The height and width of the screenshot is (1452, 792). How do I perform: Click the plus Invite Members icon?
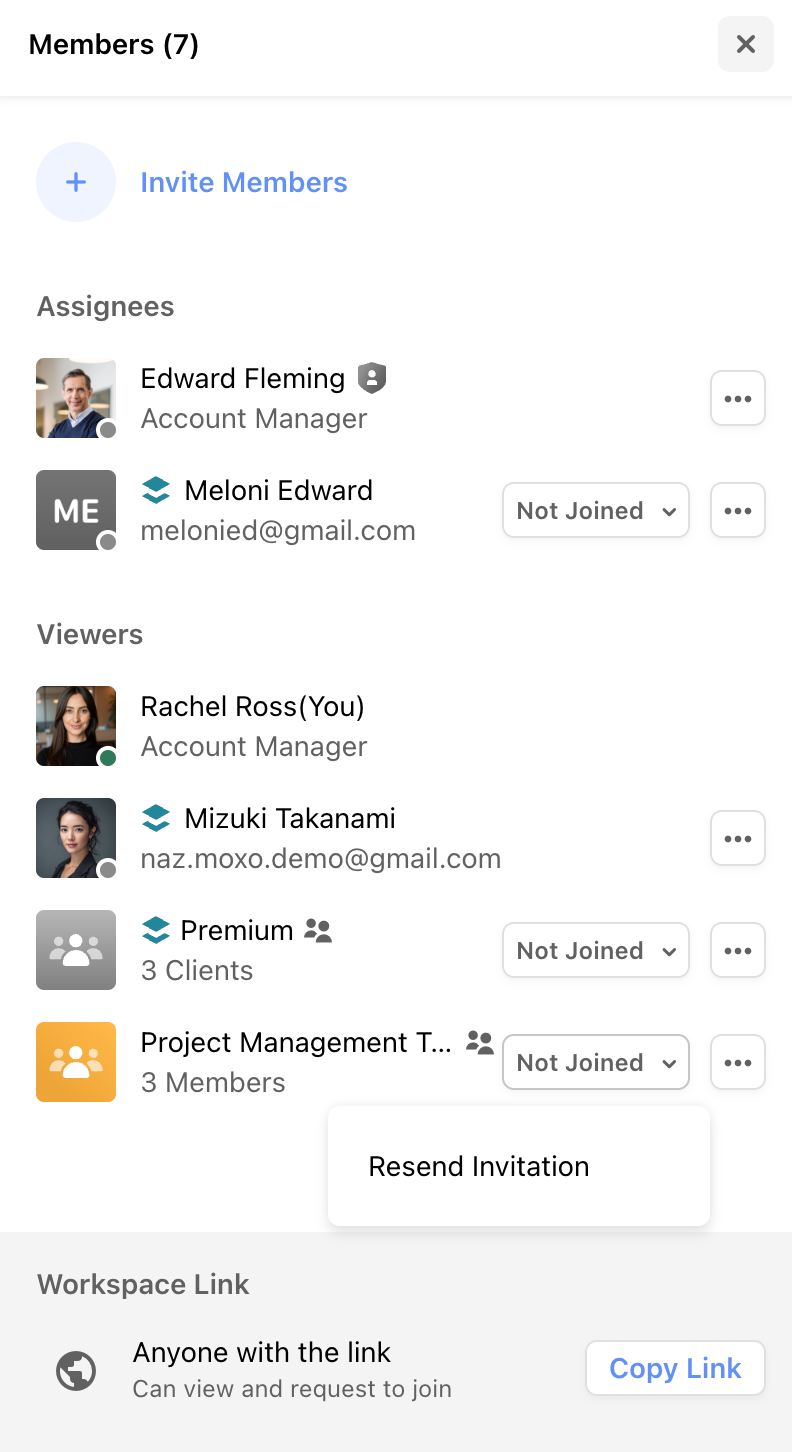coord(76,182)
